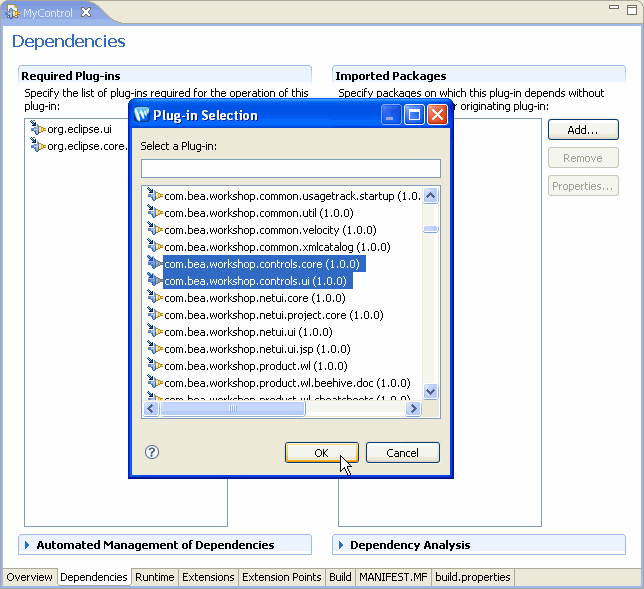Select com.bea.workshop.common.xmlcatalog (1.0.0) entry
Image resolution: width=644 pixels, height=589 pixels.
(x=277, y=247)
